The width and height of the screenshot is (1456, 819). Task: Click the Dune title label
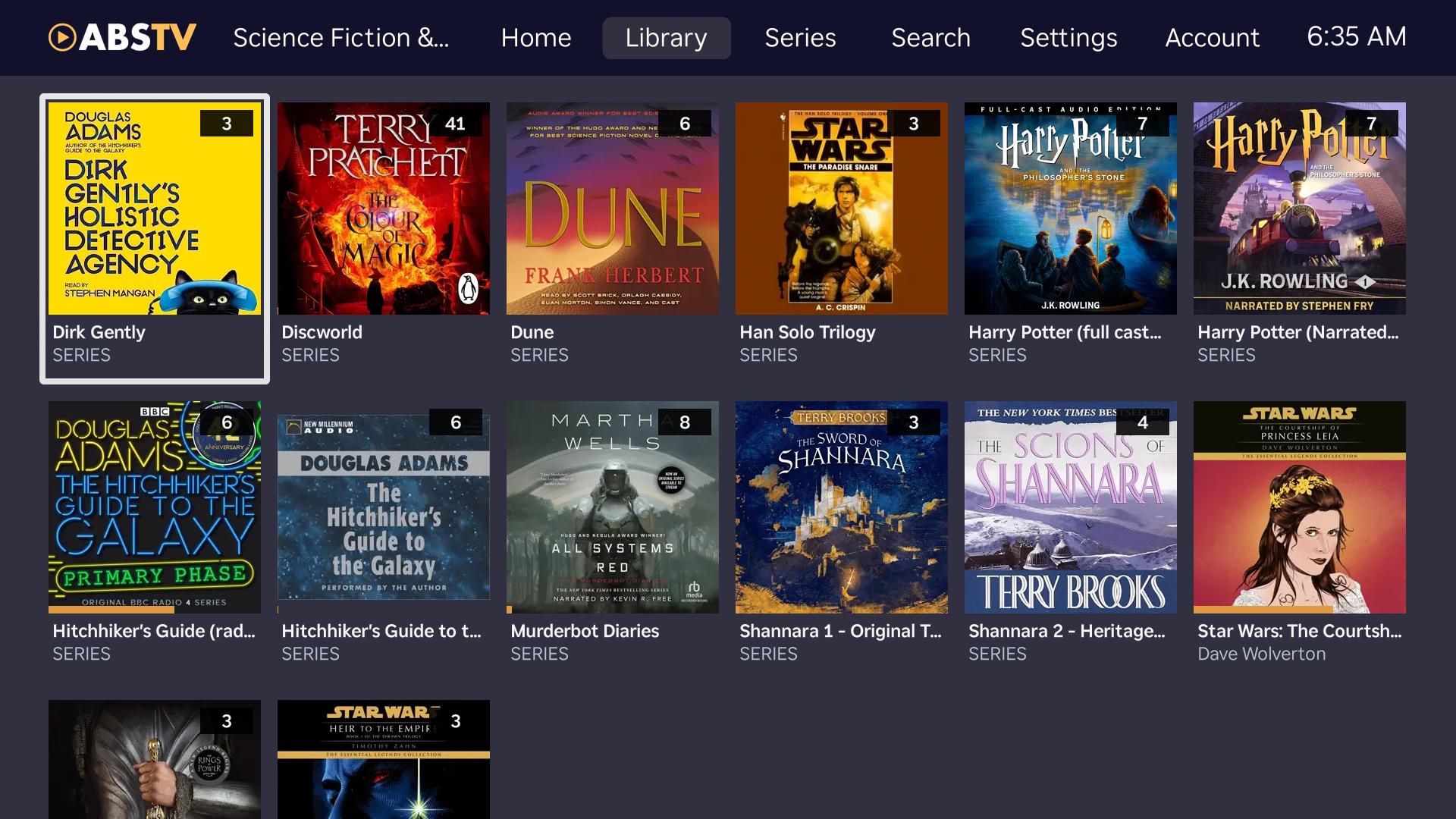point(532,332)
